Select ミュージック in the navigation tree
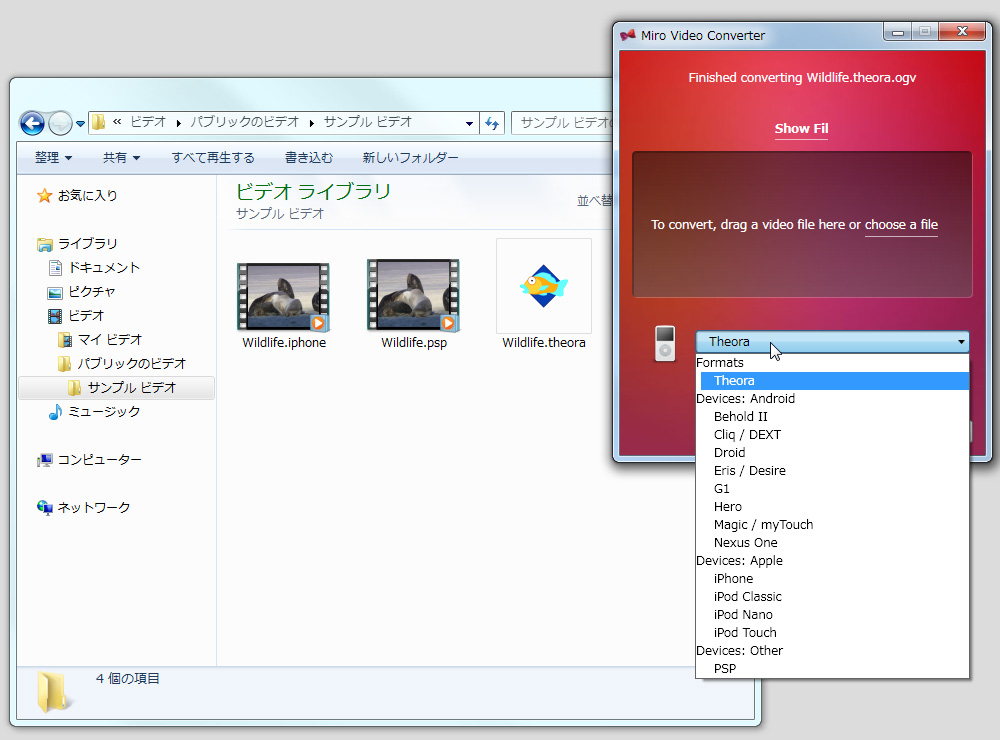 point(104,412)
